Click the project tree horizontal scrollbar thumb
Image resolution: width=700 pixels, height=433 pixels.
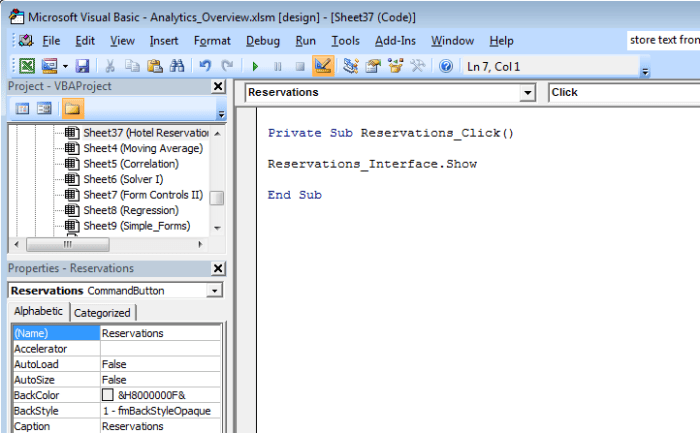coord(67,244)
